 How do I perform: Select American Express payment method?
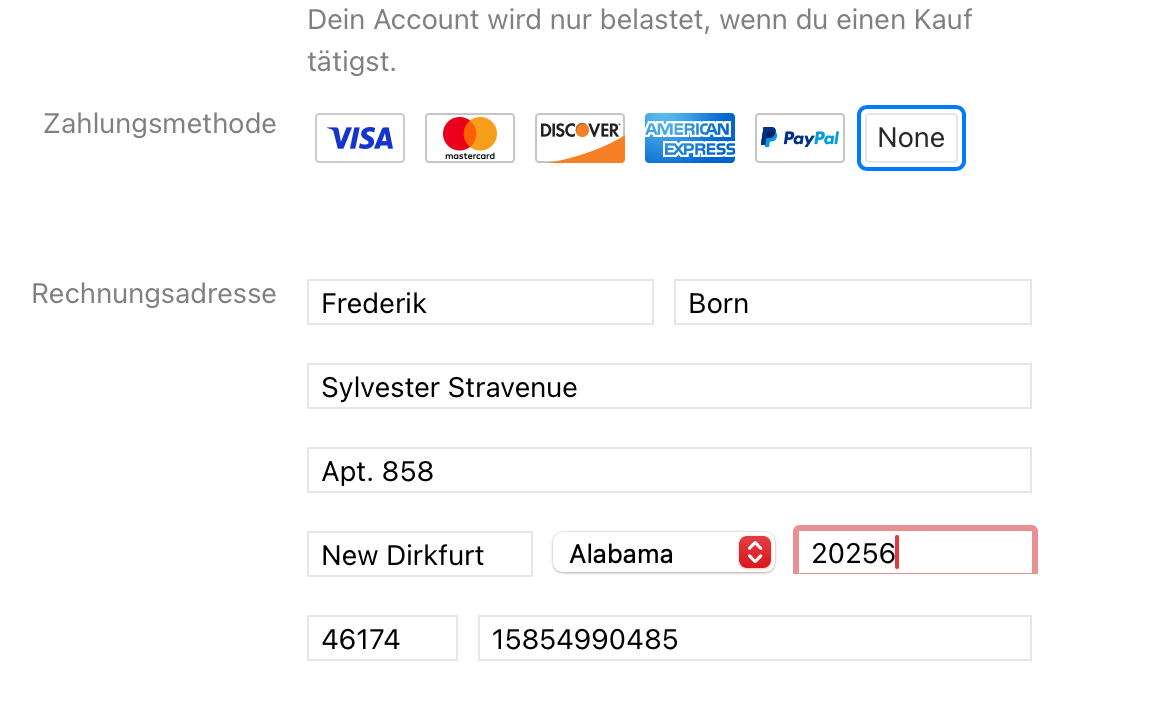coord(690,138)
